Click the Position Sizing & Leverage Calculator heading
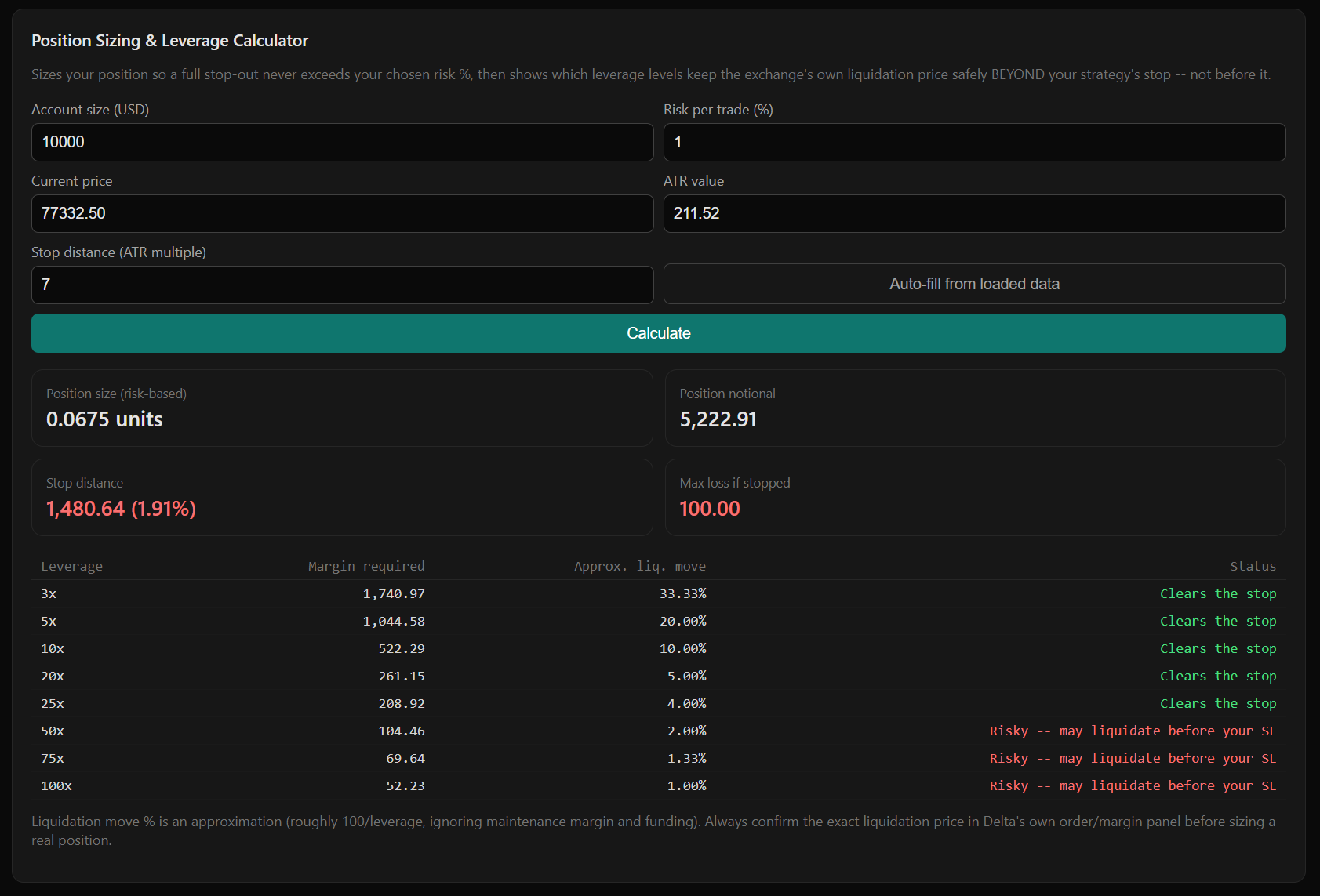1320x896 pixels. coord(169,41)
